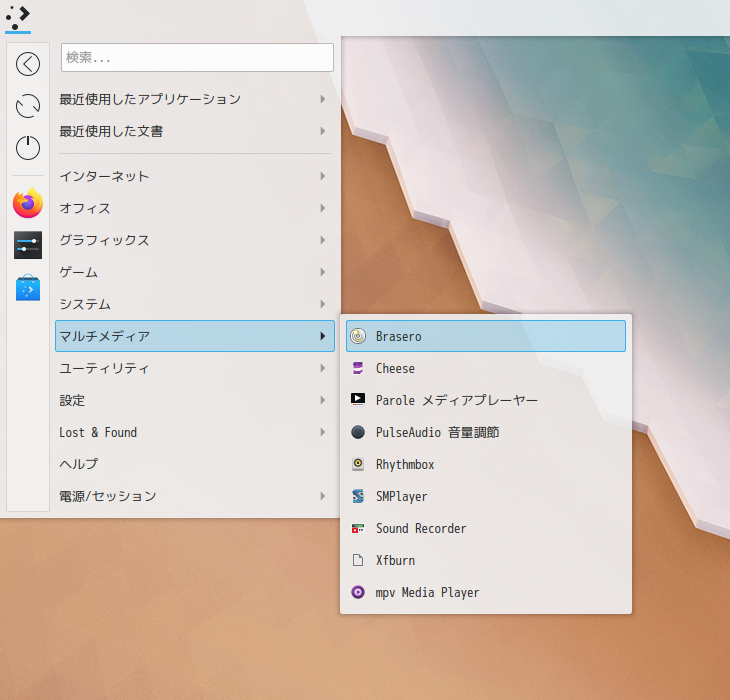The height and width of the screenshot is (700, 730).
Task: Expand arrow next to 電源/セッション
Action: tap(323, 496)
